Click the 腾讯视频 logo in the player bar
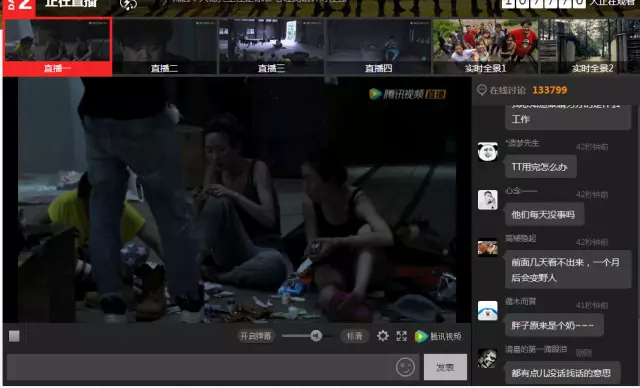 coord(438,336)
